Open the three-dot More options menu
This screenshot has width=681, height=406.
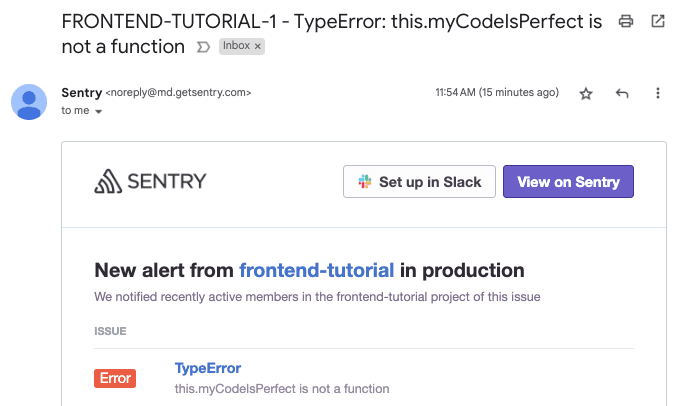tap(658, 93)
